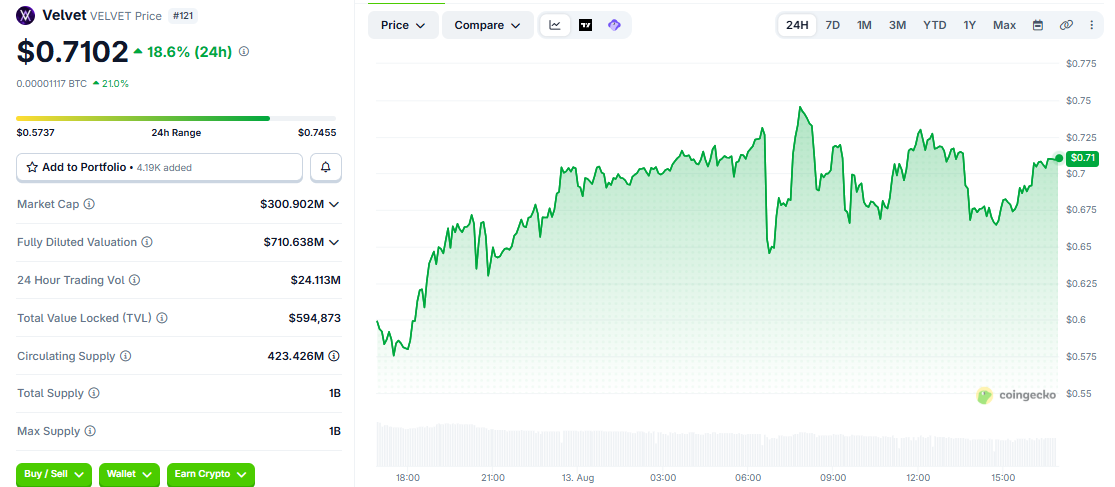Click the bell price alert button

tap(326, 167)
